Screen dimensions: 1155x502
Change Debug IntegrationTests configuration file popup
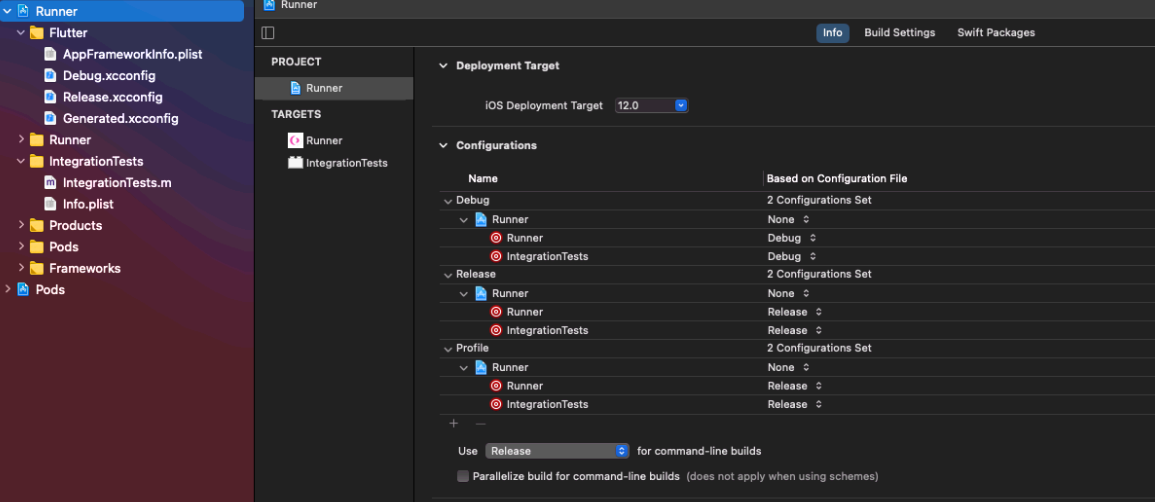[792, 256]
